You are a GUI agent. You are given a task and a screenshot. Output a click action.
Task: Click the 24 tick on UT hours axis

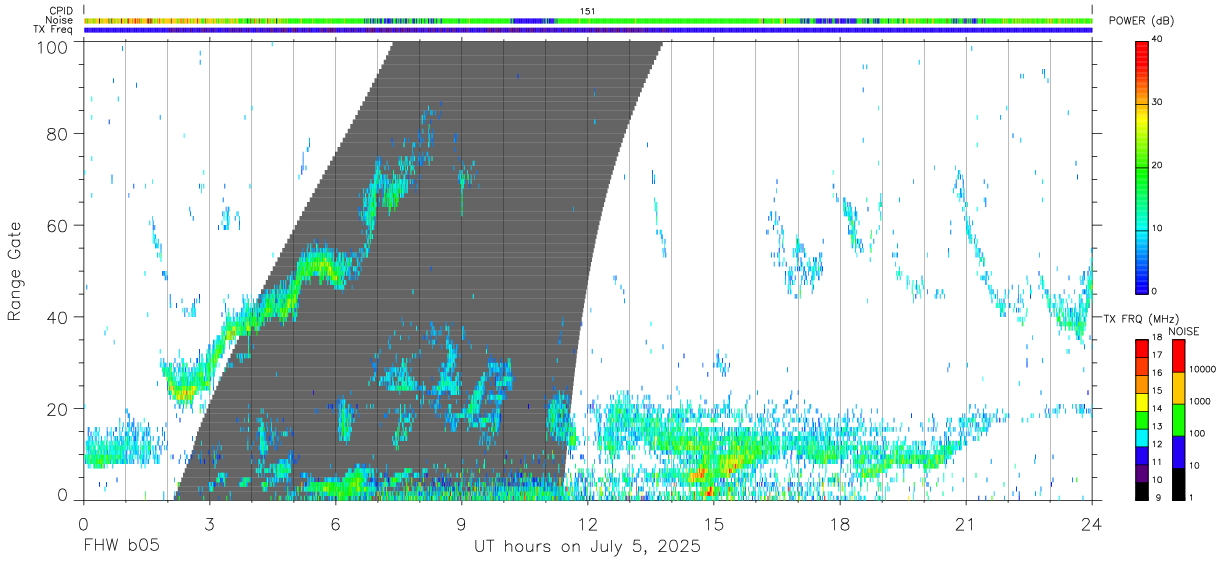pyautogui.click(x=1091, y=522)
